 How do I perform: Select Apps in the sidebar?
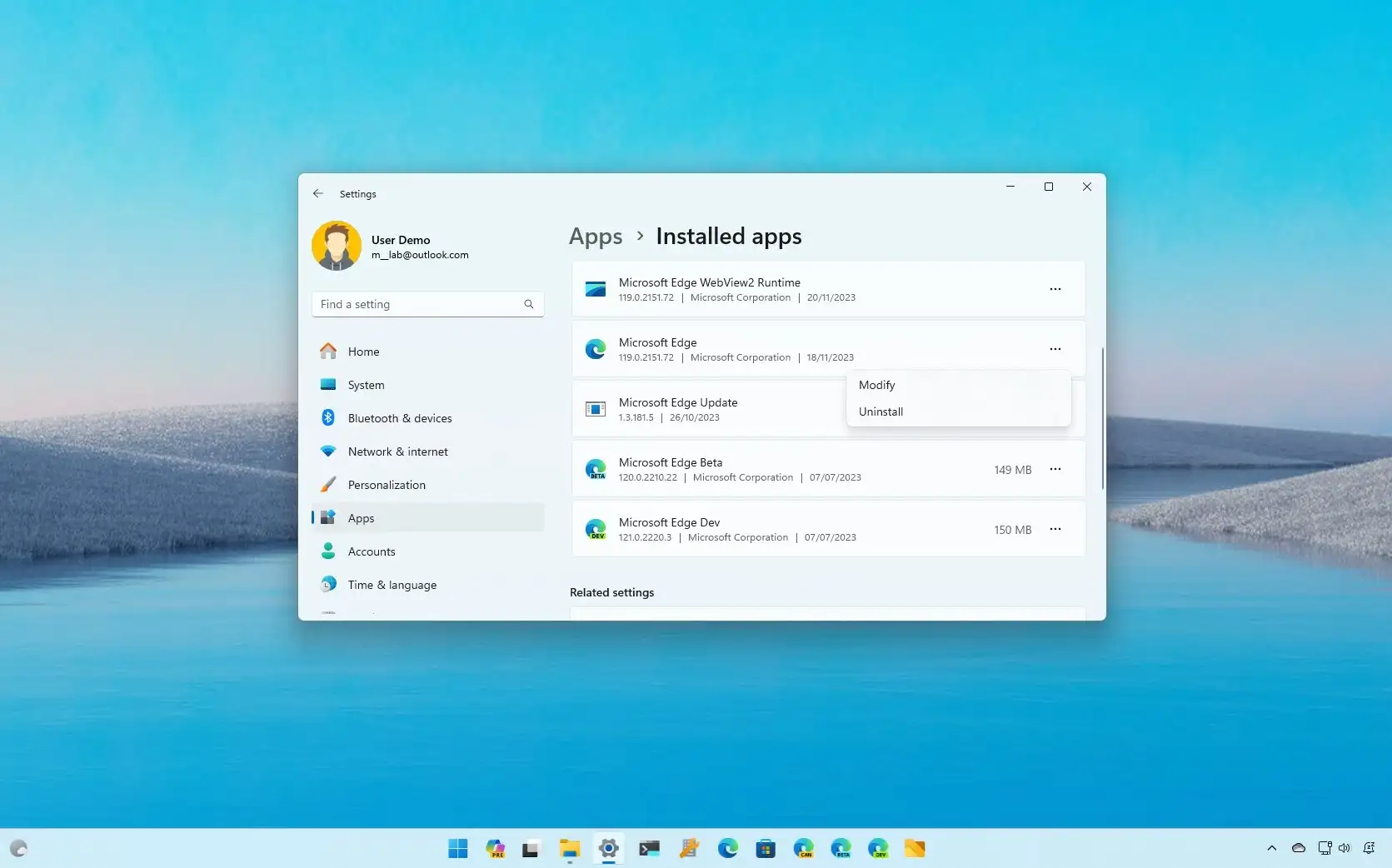coord(428,518)
